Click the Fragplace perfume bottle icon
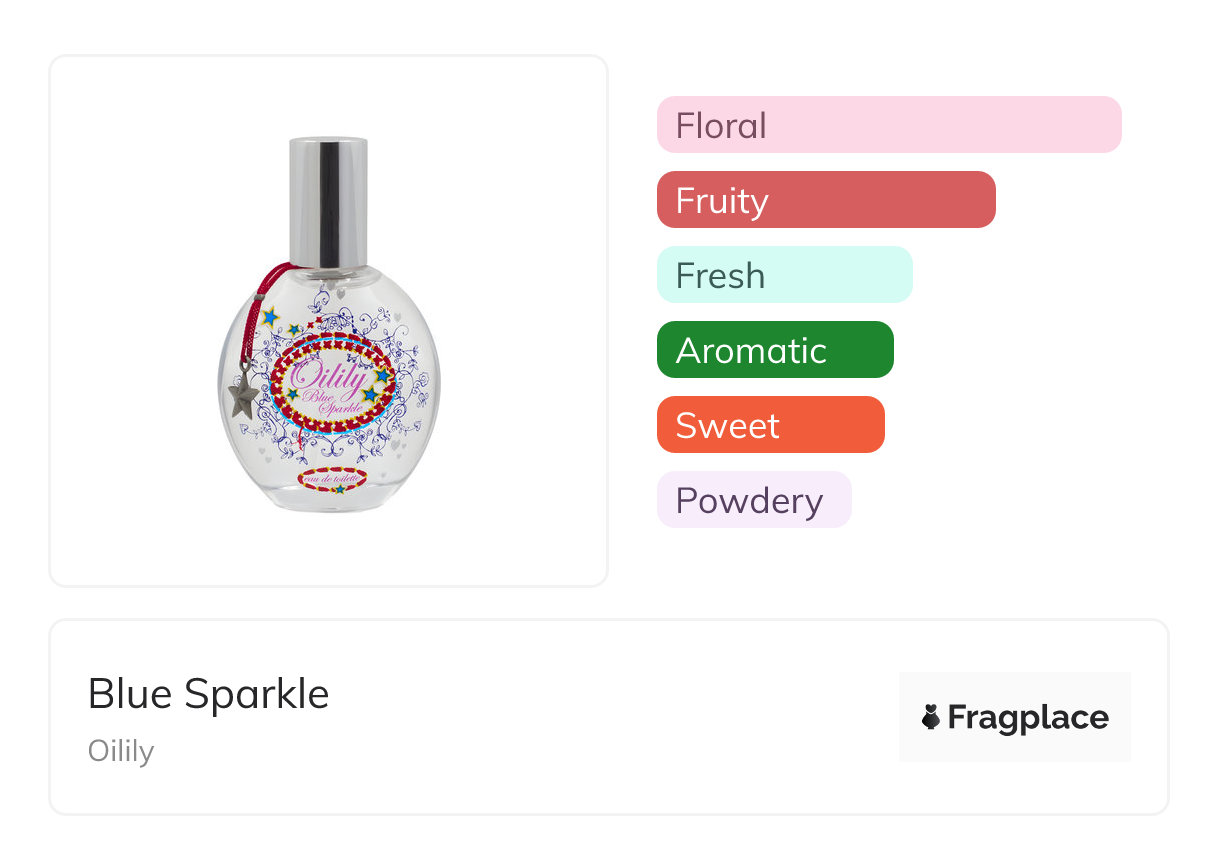This screenshot has width=1218, height=864. [x=931, y=717]
